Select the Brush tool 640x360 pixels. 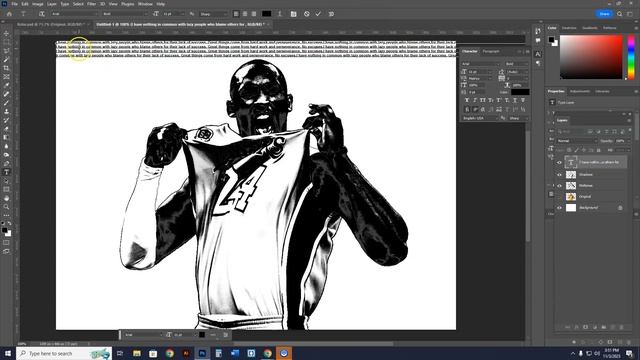(x=6, y=103)
